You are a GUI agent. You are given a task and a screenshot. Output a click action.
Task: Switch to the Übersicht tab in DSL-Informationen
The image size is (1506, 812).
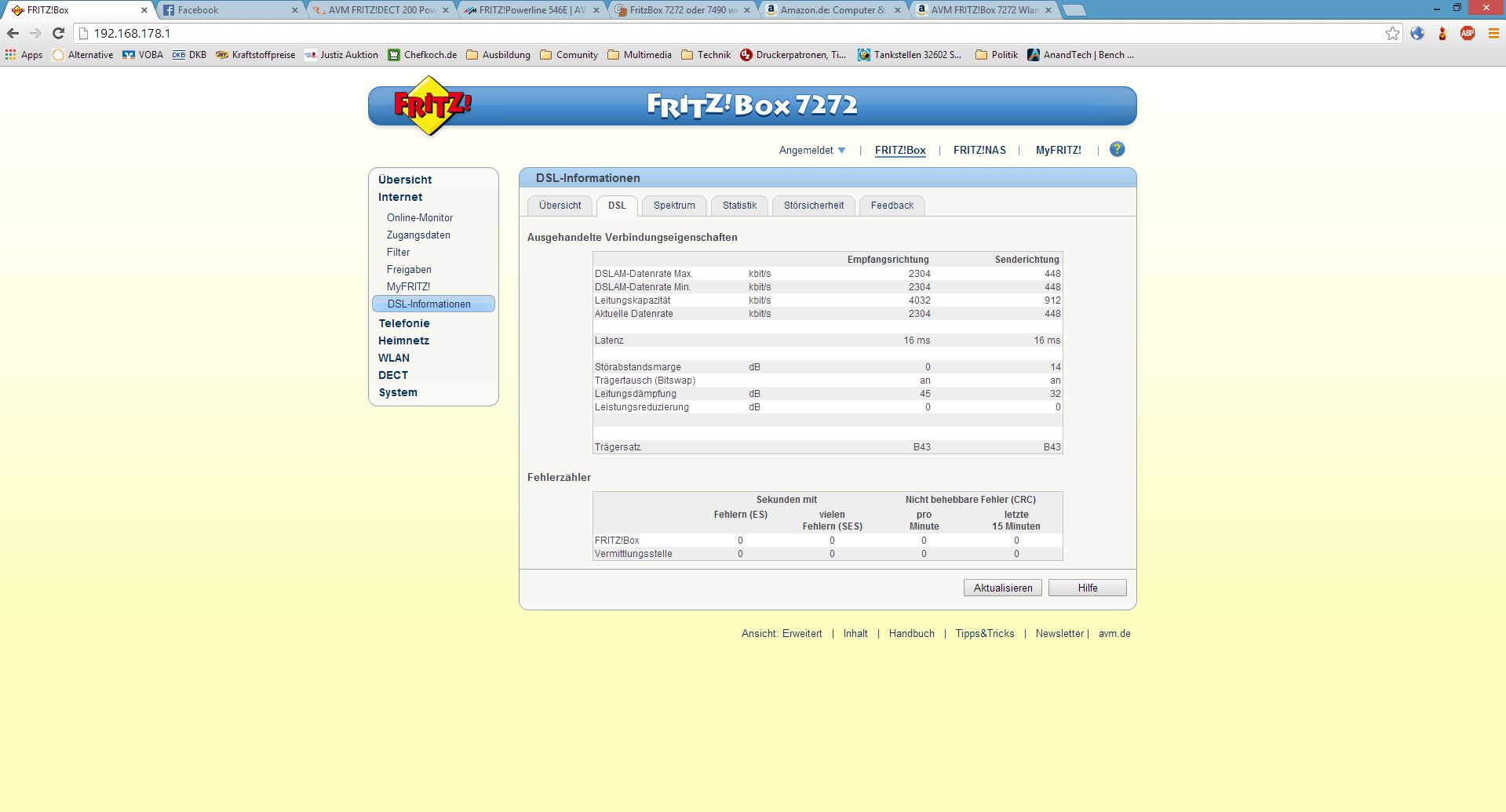[x=560, y=206]
